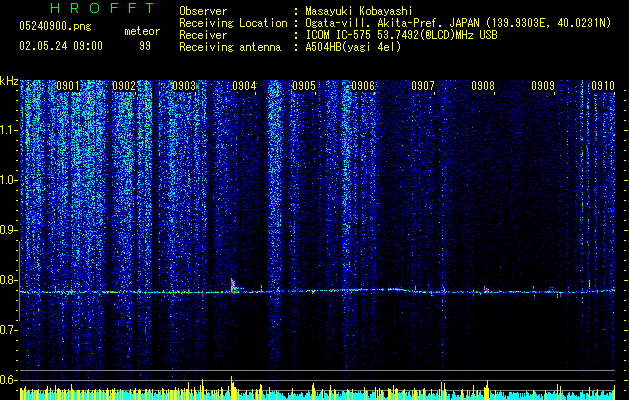
Task: Click the Receiver label
Action: point(203,35)
